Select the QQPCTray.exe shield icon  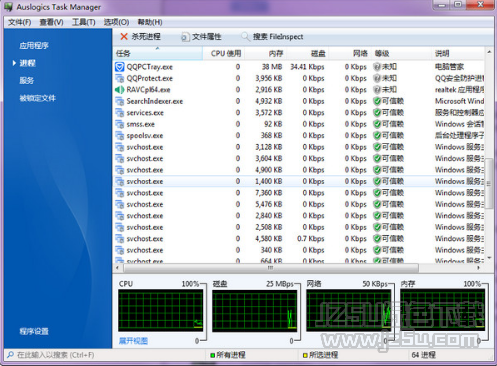119,67
